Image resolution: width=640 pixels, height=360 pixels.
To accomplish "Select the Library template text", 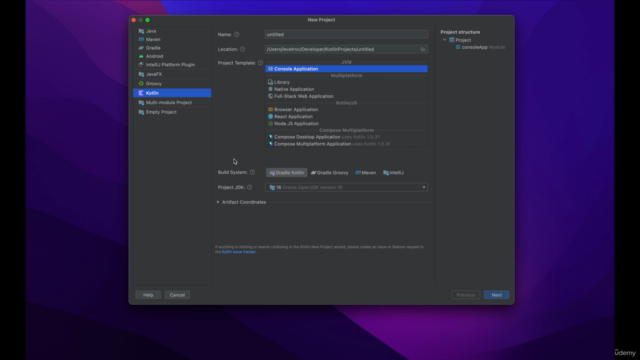I will (282, 82).
